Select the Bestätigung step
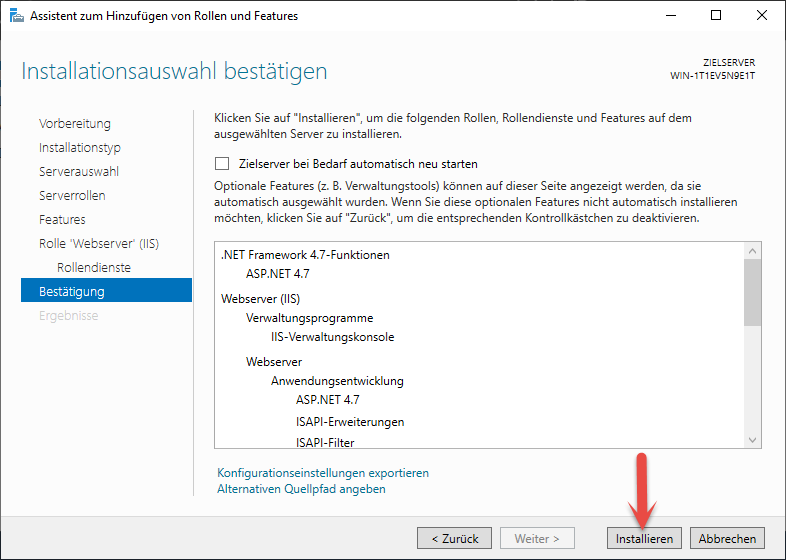786x560 pixels. (x=72, y=292)
